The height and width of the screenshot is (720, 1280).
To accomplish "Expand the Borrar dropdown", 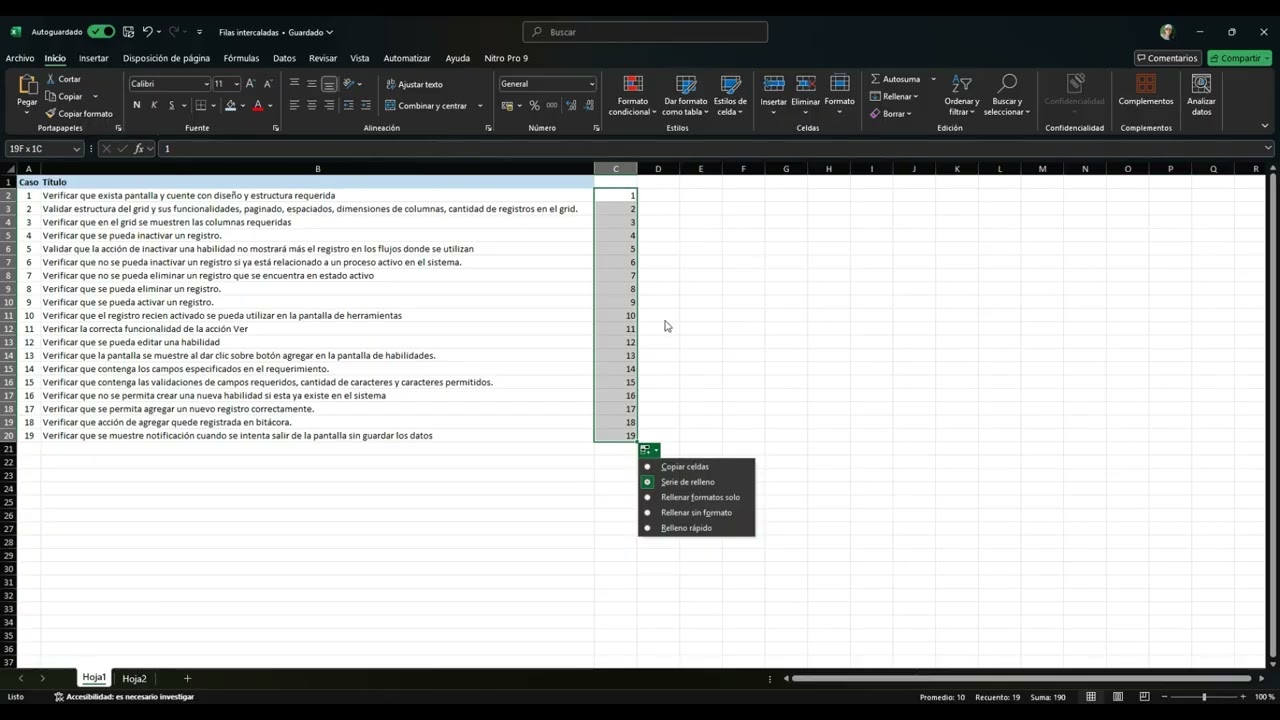I will (909, 114).
